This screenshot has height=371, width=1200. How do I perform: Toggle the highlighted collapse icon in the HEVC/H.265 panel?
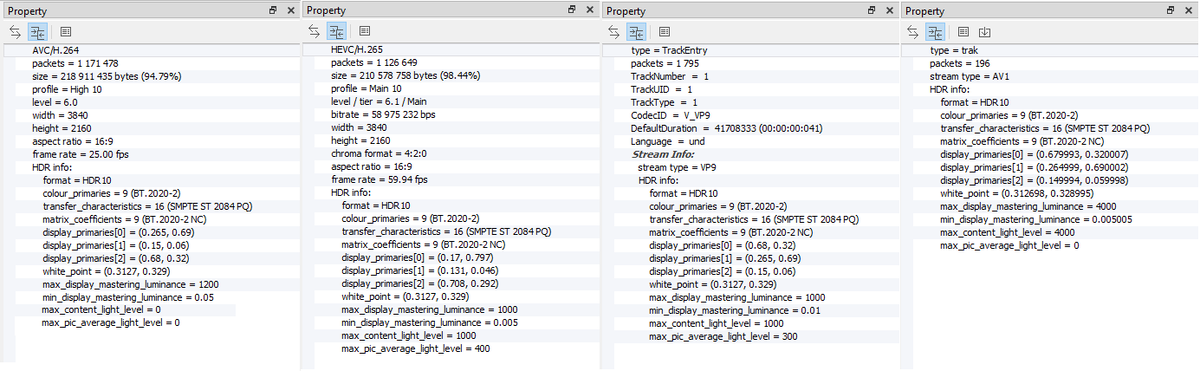tap(337, 31)
